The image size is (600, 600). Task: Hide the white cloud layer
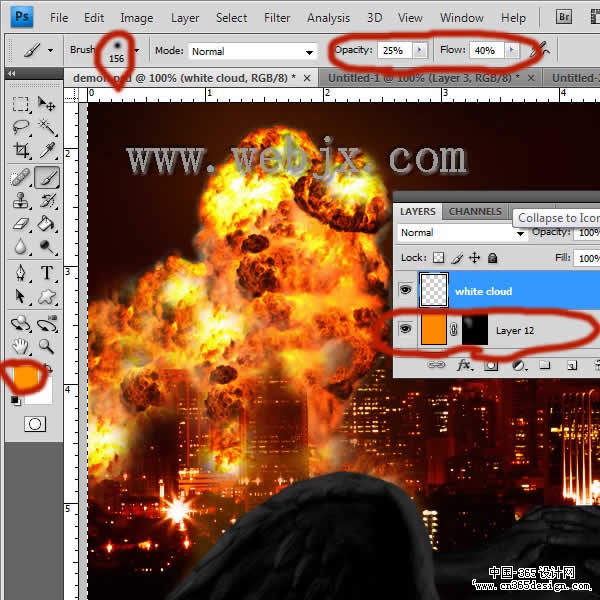tap(405, 290)
